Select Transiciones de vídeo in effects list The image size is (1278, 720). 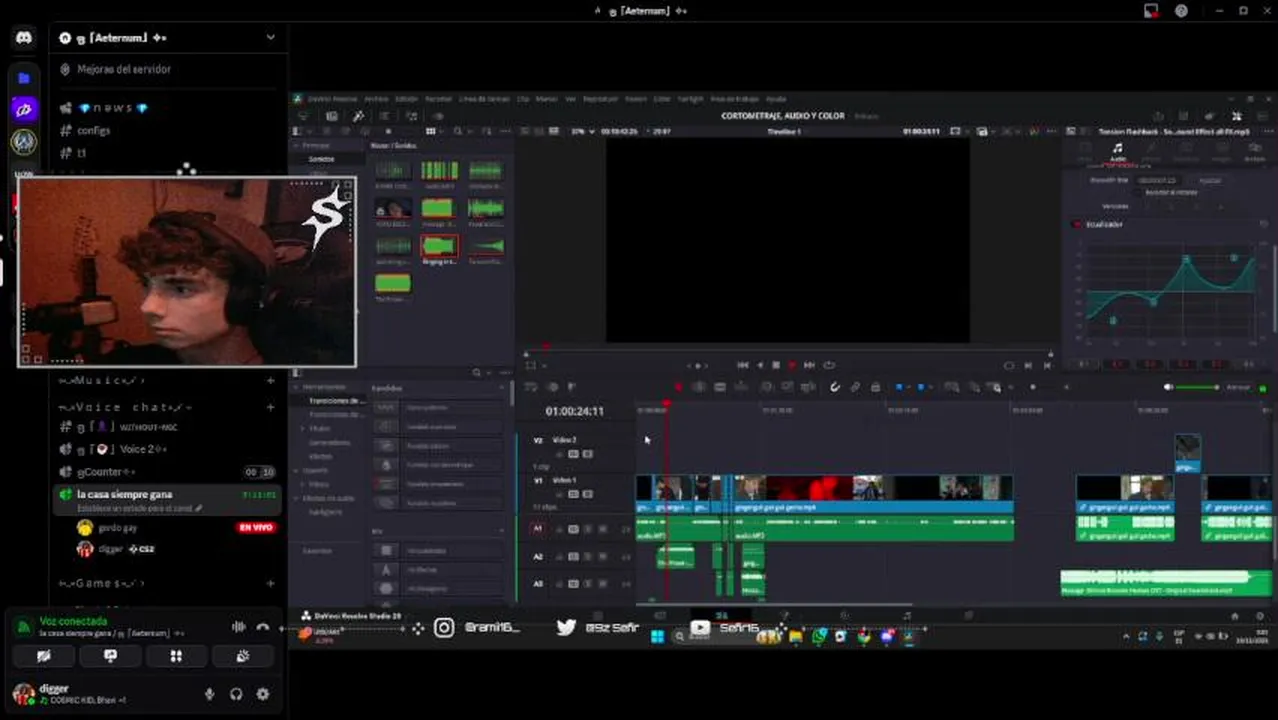tap(335, 400)
